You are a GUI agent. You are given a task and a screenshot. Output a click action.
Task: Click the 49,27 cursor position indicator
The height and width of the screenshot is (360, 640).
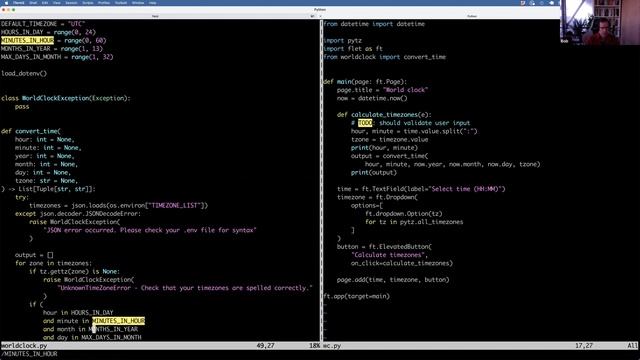[x=265, y=346]
